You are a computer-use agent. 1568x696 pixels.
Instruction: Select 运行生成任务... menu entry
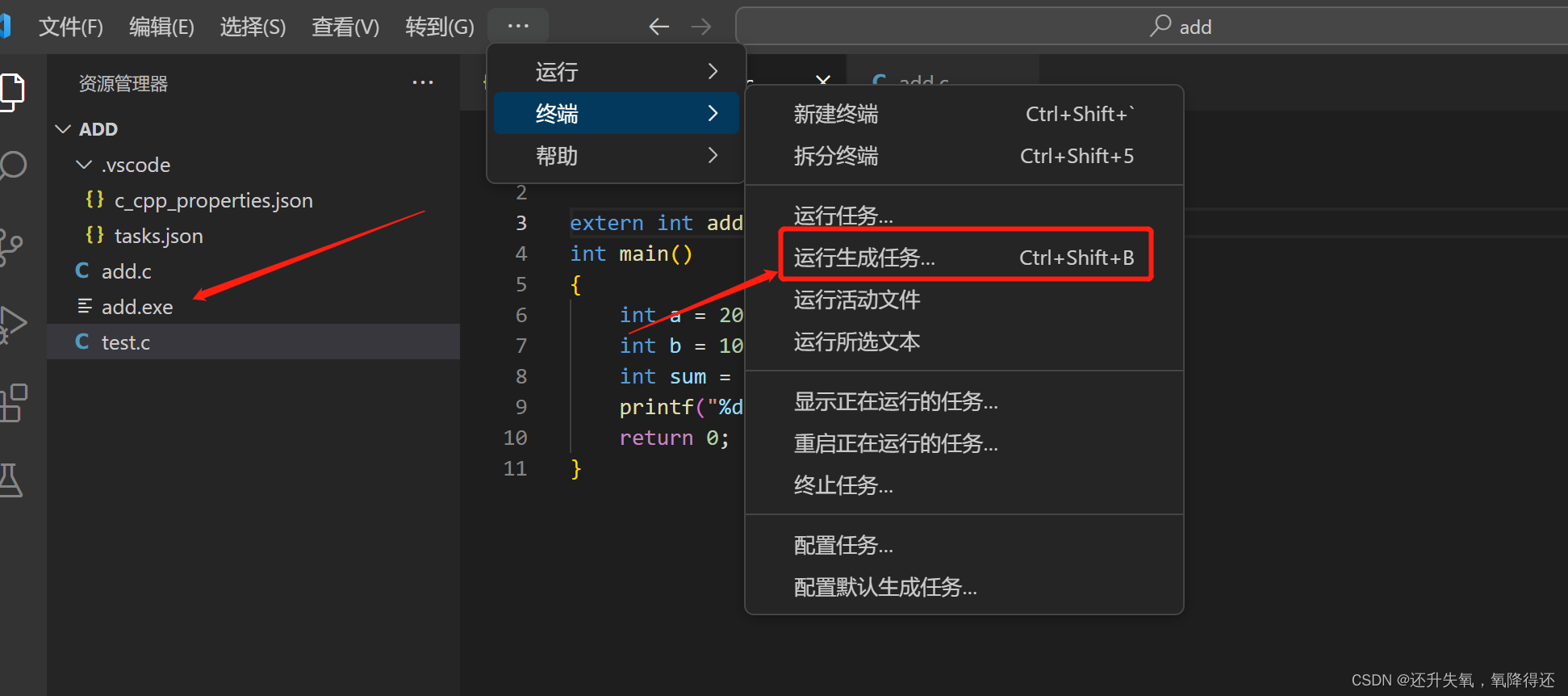(964, 258)
